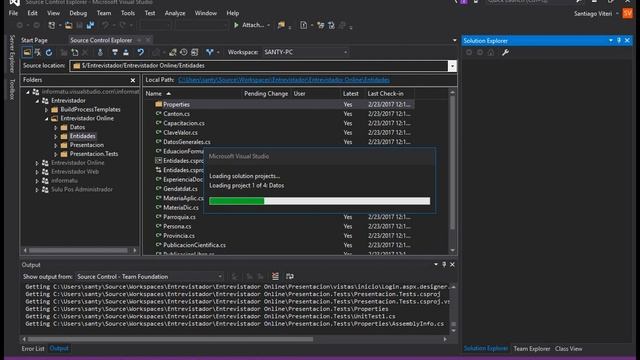Click the Latest column header
The height and width of the screenshot is (360, 640).
(x=352, y=93)
